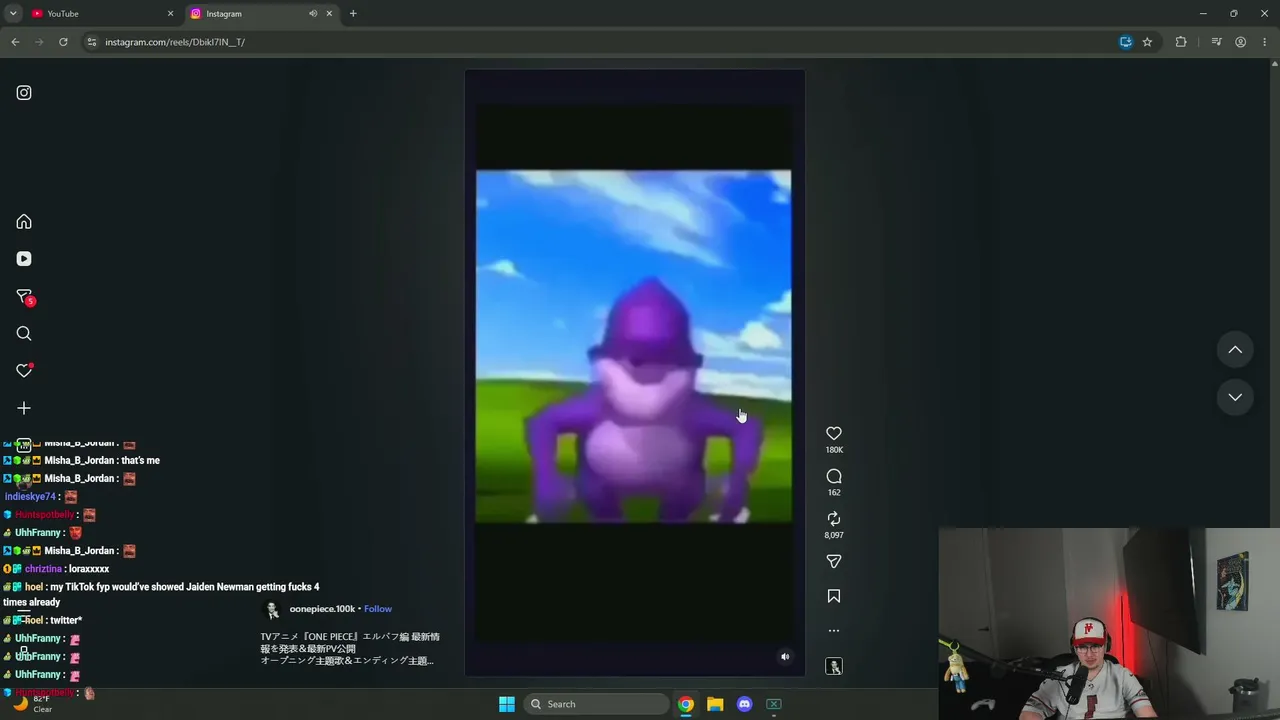Image resolution: width=1280 pixels, height=720 pixels.
Task: Open a new browser tab
Action: tap(353, 14)
